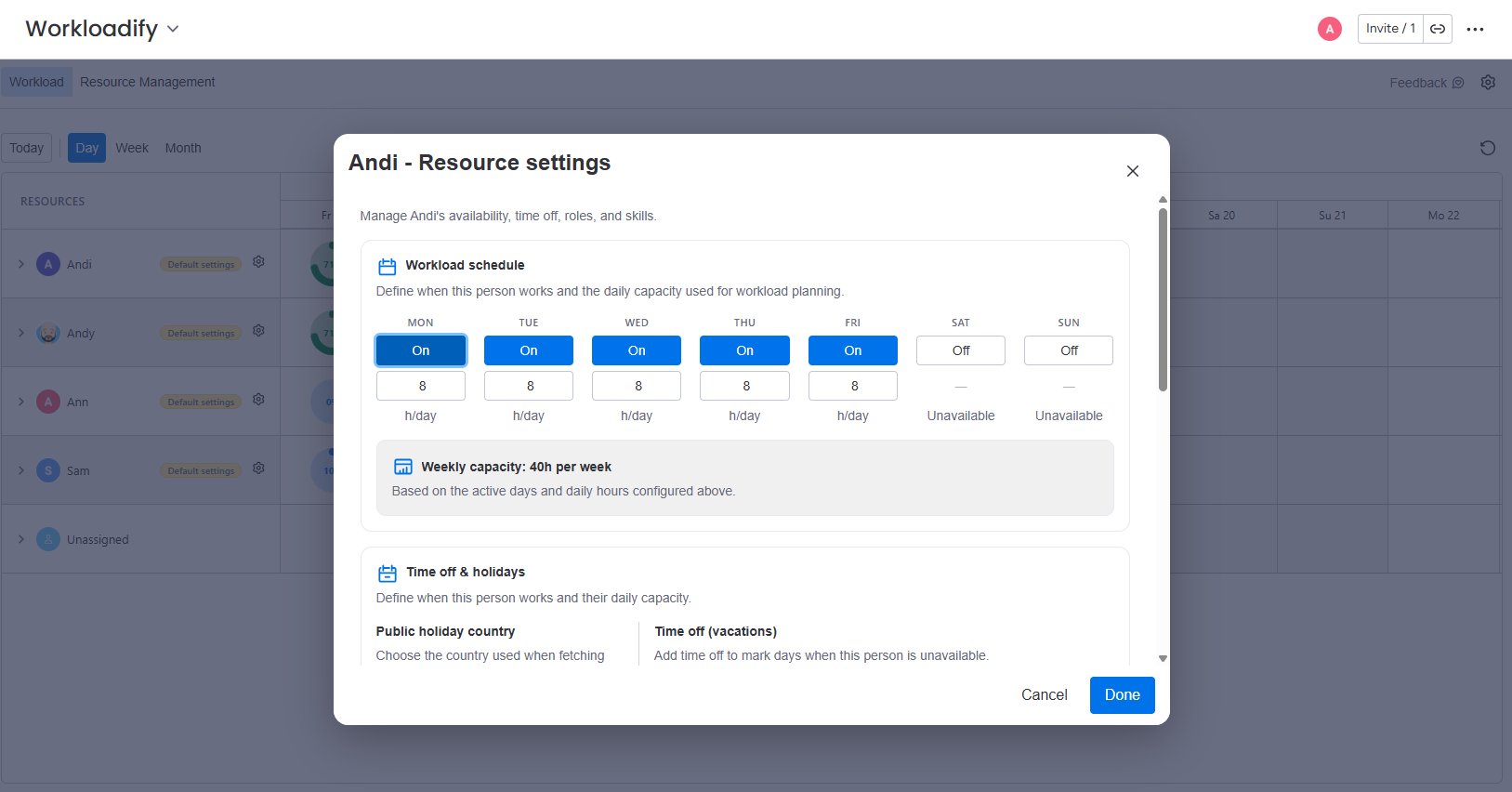Click the Mo 22 column header
This screenshot has width=1512, height=792.
pos(1443,215)
